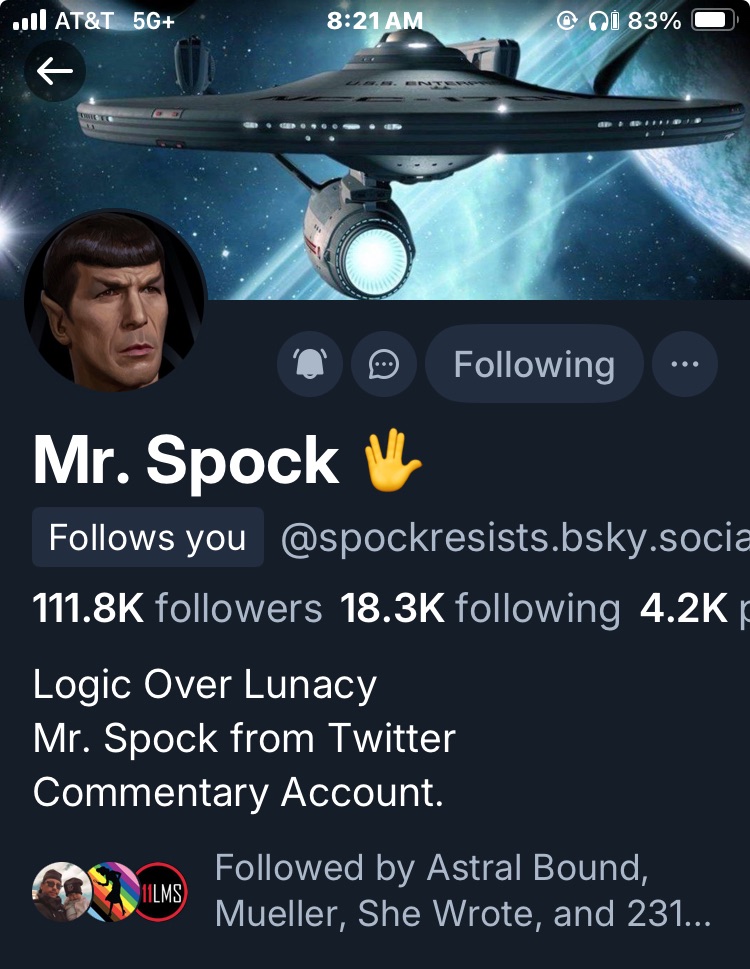Click the battery icon in status bar
750x969 pixels.
[713, 21]
